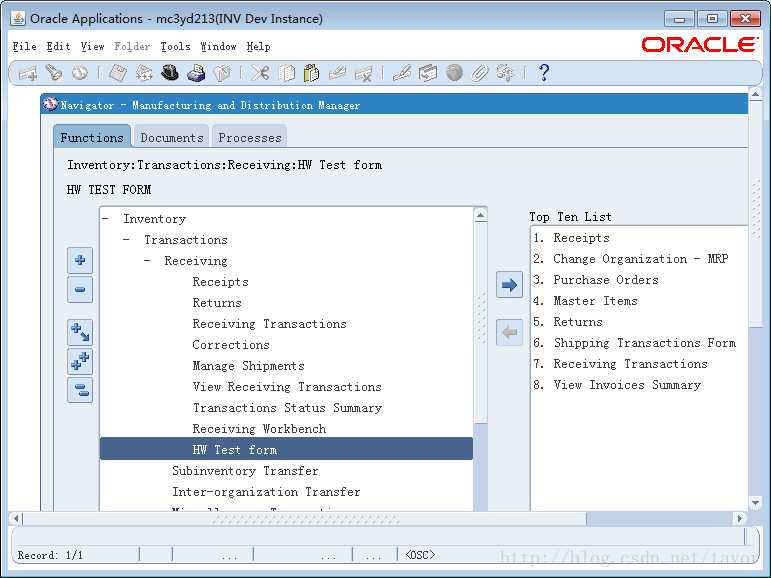Click the function tree scrollbar up arrow
Screen dimensions: 771x578
pos(481,215)
